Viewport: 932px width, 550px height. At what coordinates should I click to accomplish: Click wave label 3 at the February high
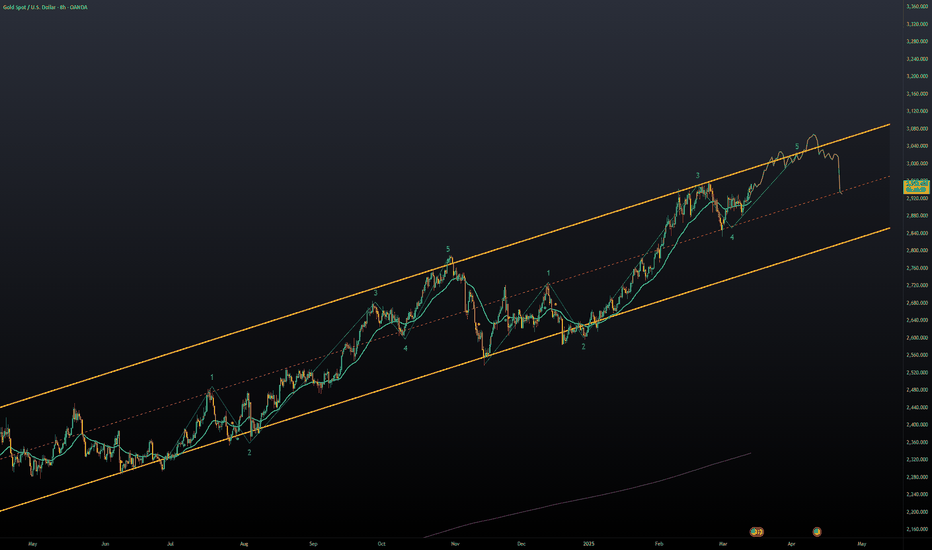(x=698, y=176)
